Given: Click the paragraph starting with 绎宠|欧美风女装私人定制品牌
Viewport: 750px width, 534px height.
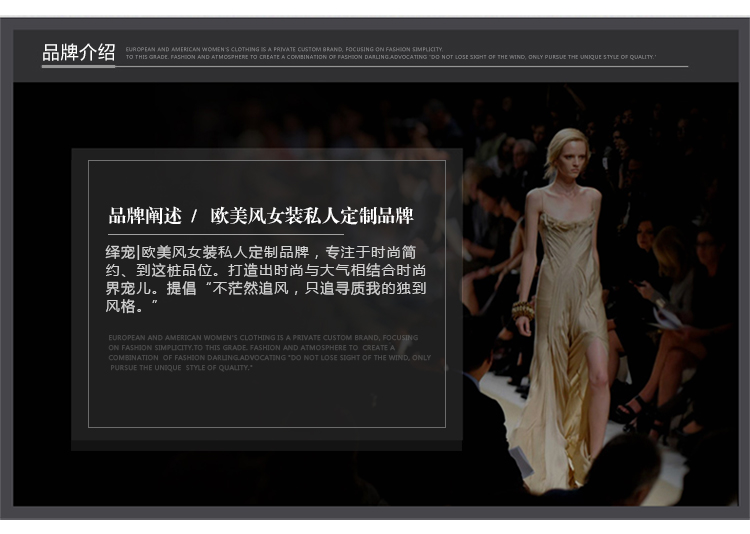Looking at the screenshot, I should coord(265,279).
